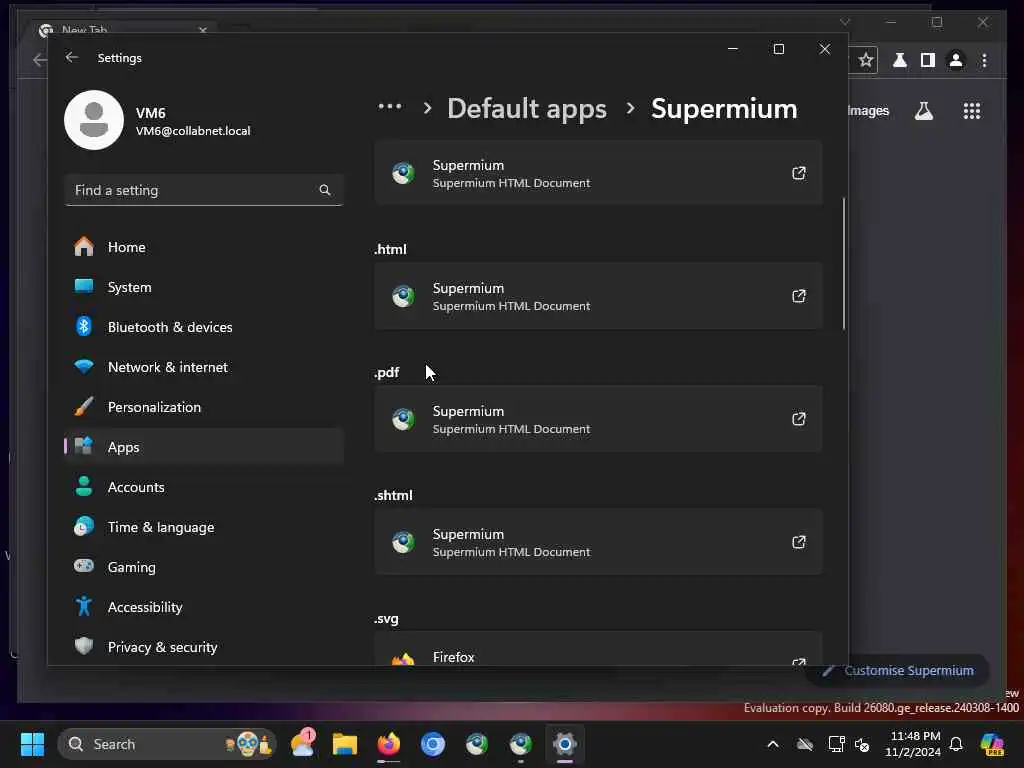Click the Gaming controller icon
This screenshot has height=768, width=1024.
[x=84, y=566]
